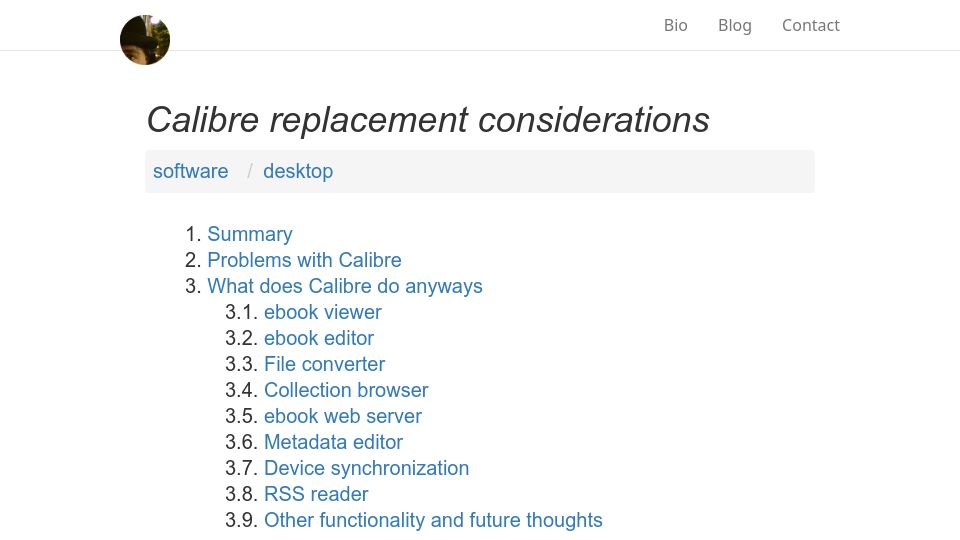The height and width of the screenshot is (540, 960).
Task: Jump to the Summary section
Action: [250, 234]
